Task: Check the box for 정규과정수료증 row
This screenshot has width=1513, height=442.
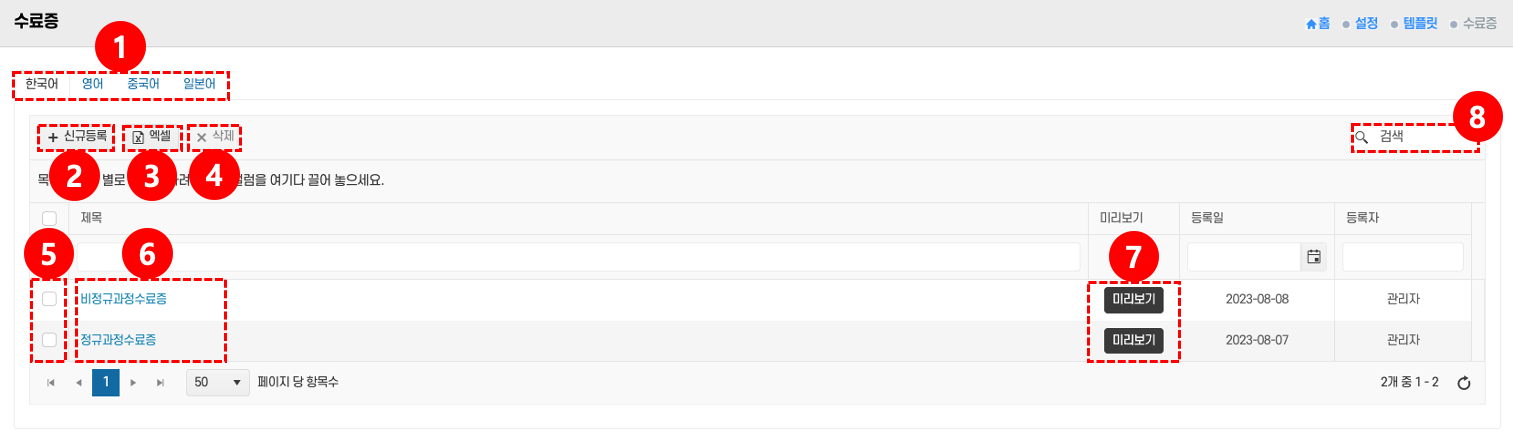Action: click(x=49, y=340)
